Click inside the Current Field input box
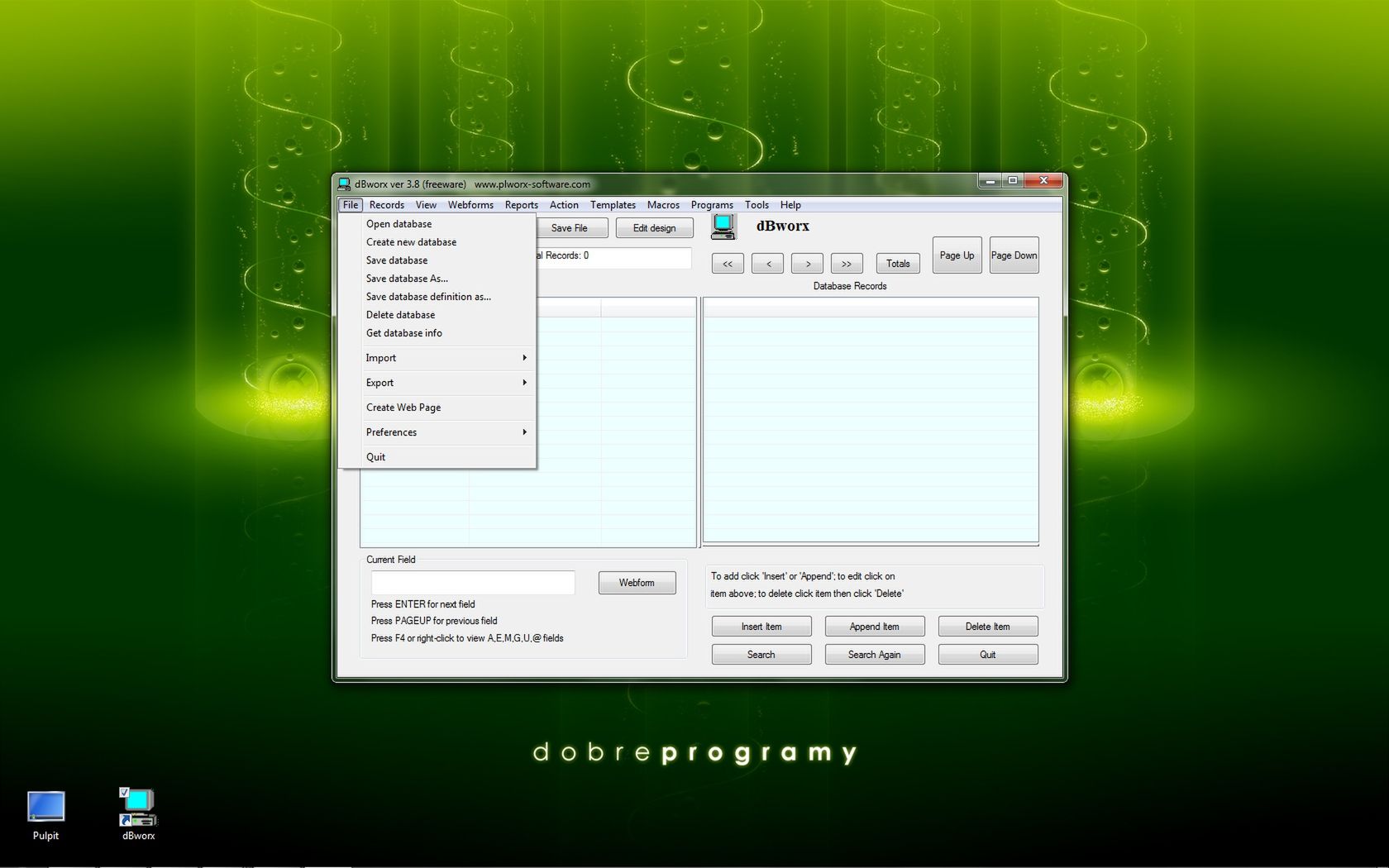1389x868 pixels. click(x=473, y=583)
